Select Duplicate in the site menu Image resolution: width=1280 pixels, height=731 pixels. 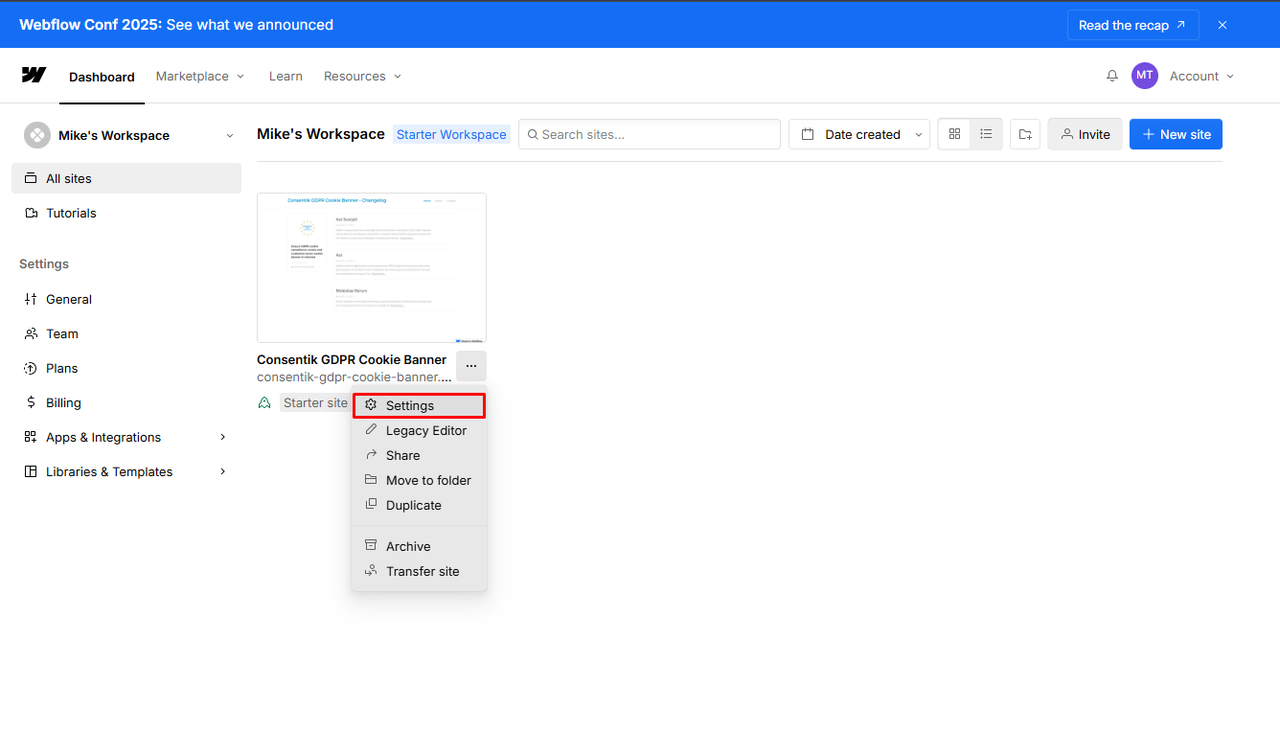tap(413, 505)
